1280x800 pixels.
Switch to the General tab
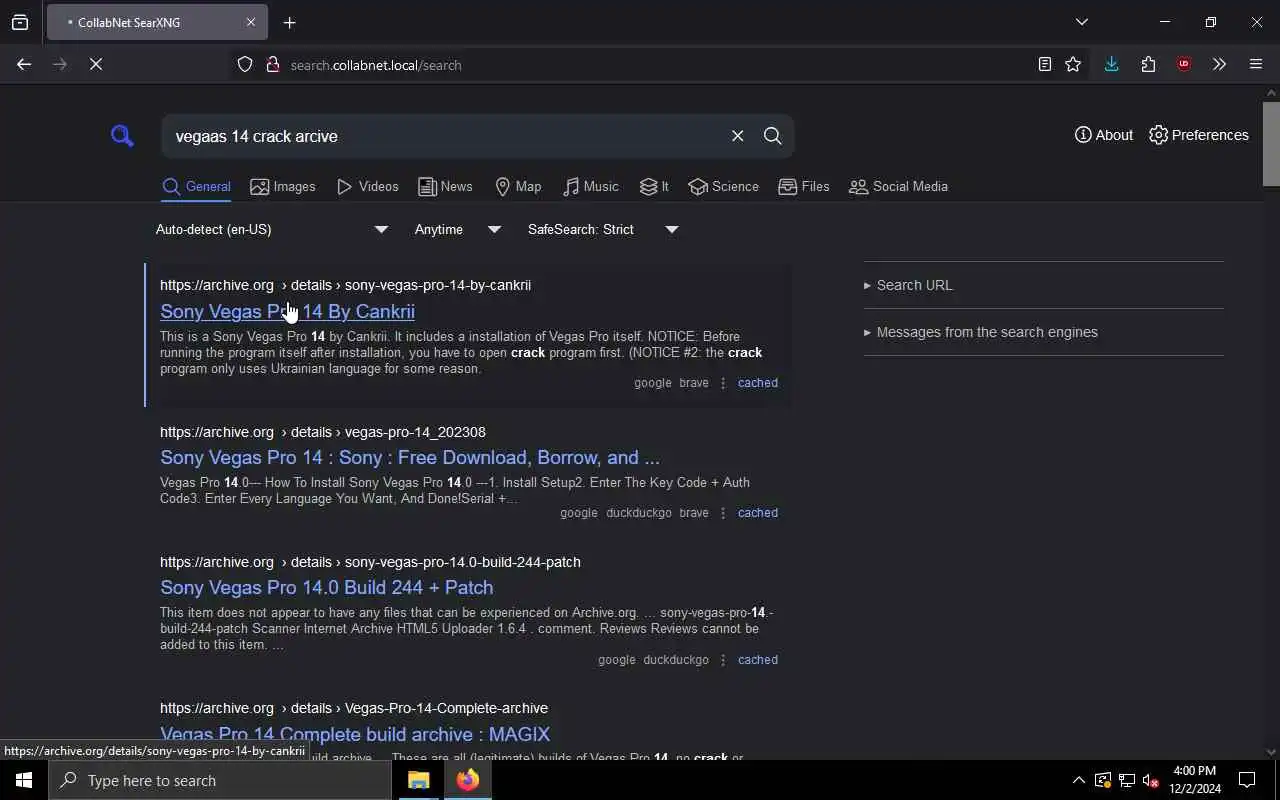pos(196,187)
